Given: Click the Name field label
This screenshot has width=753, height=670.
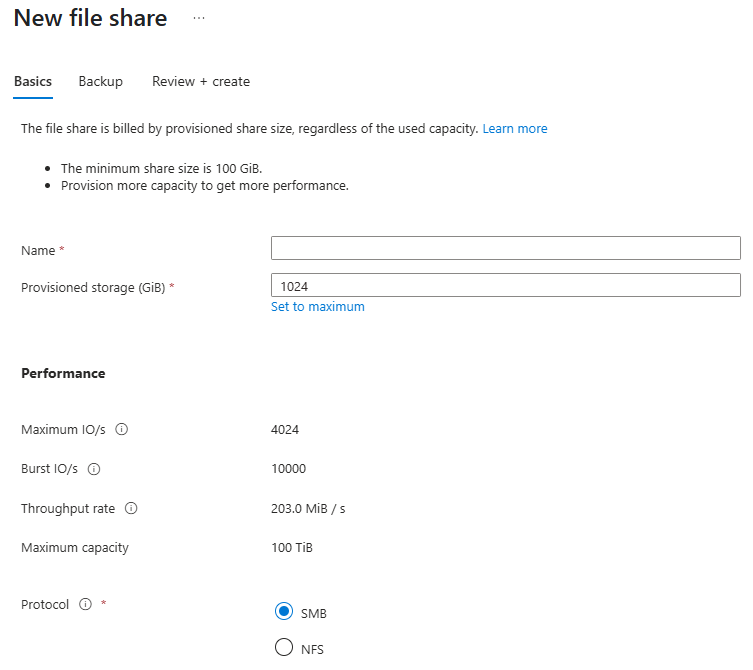Looking at the screenshot, I should tap(38, 250).
